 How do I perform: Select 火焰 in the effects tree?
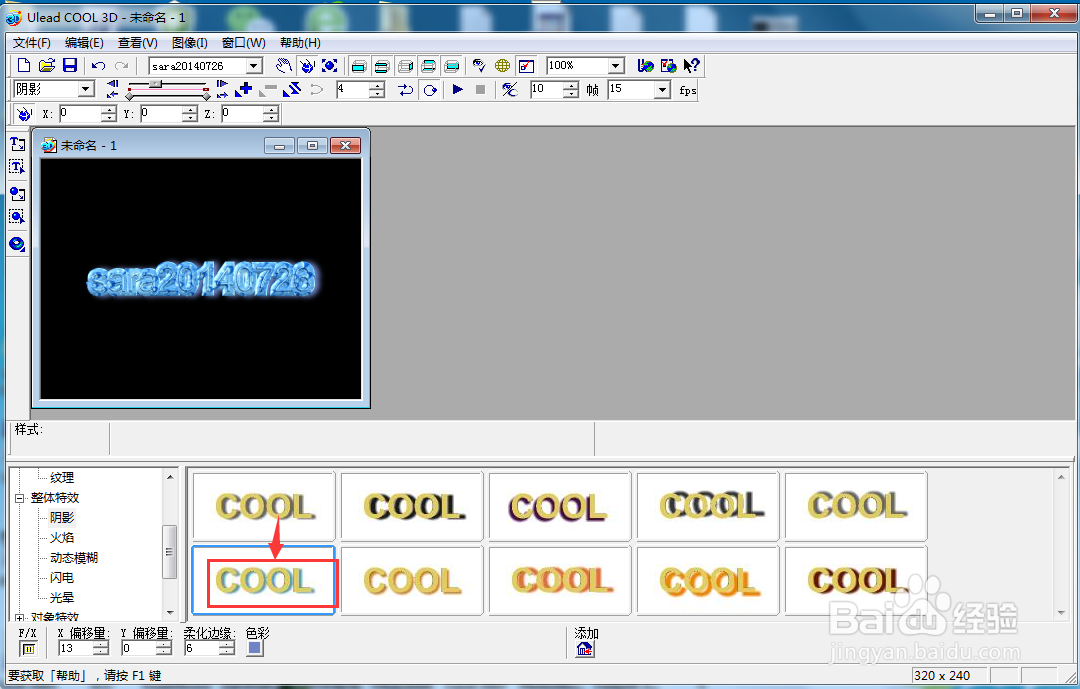click(62, 537)
